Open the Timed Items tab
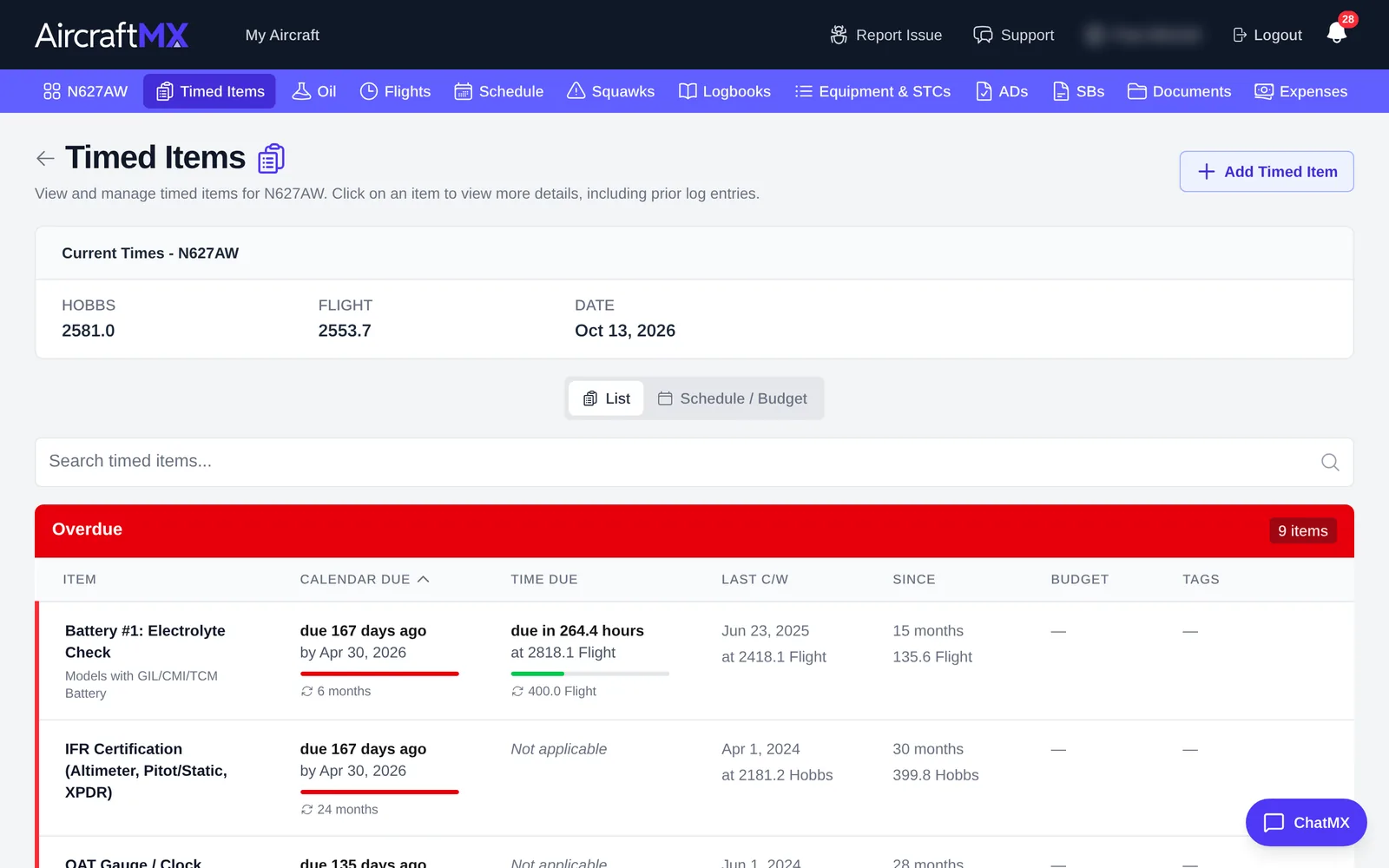 [x=209, y=91]
